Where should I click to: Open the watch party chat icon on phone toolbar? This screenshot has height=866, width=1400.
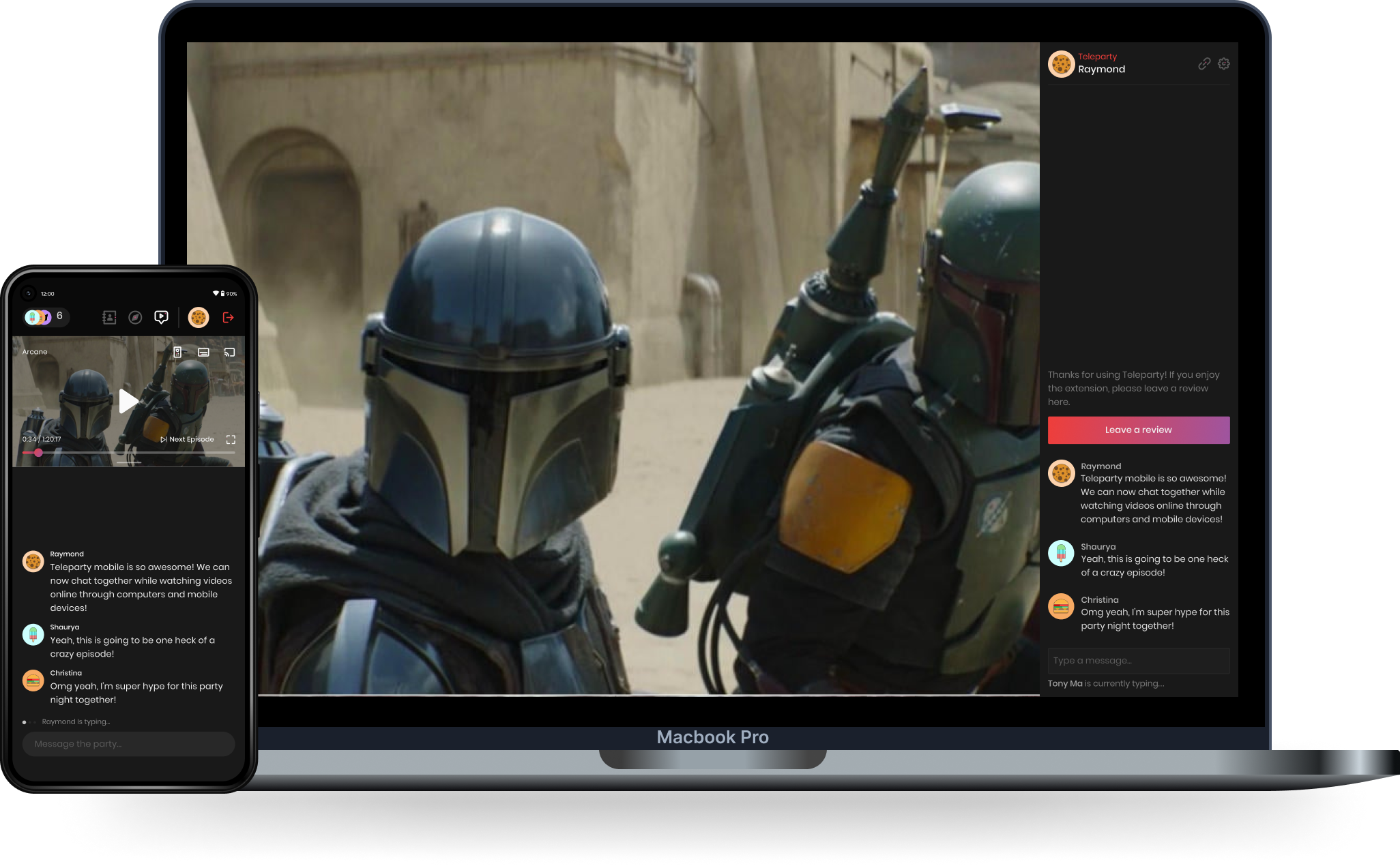(x=161, y=318)
